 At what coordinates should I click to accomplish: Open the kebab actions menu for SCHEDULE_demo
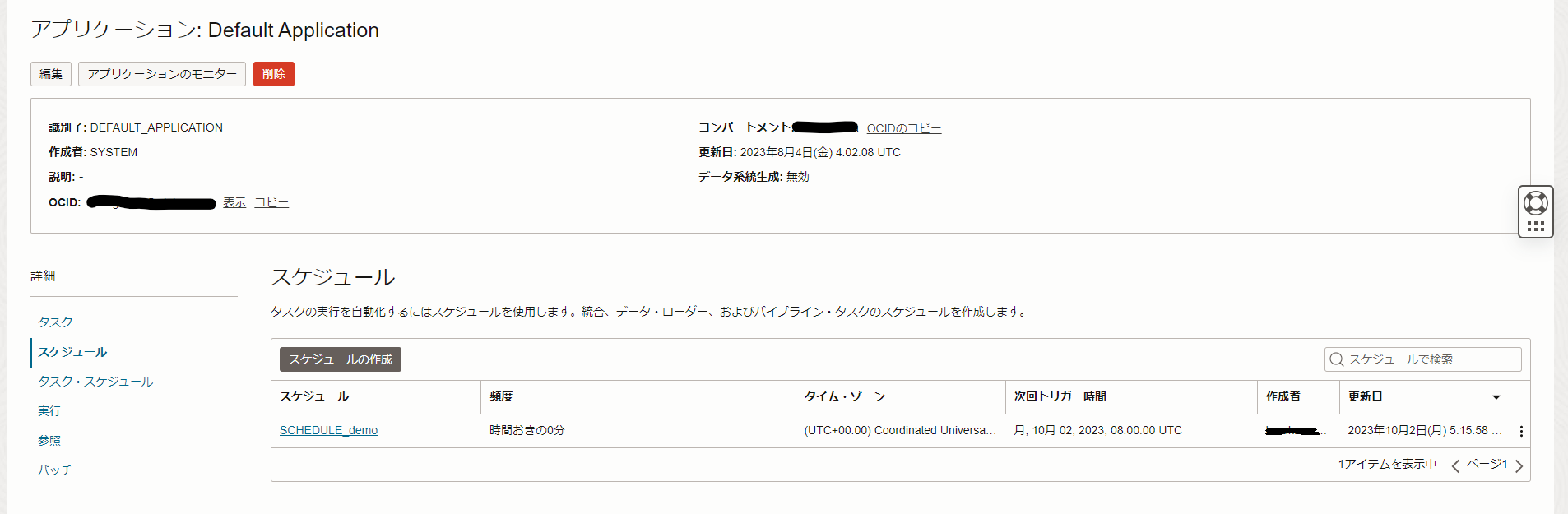[x=1520, y=431]
